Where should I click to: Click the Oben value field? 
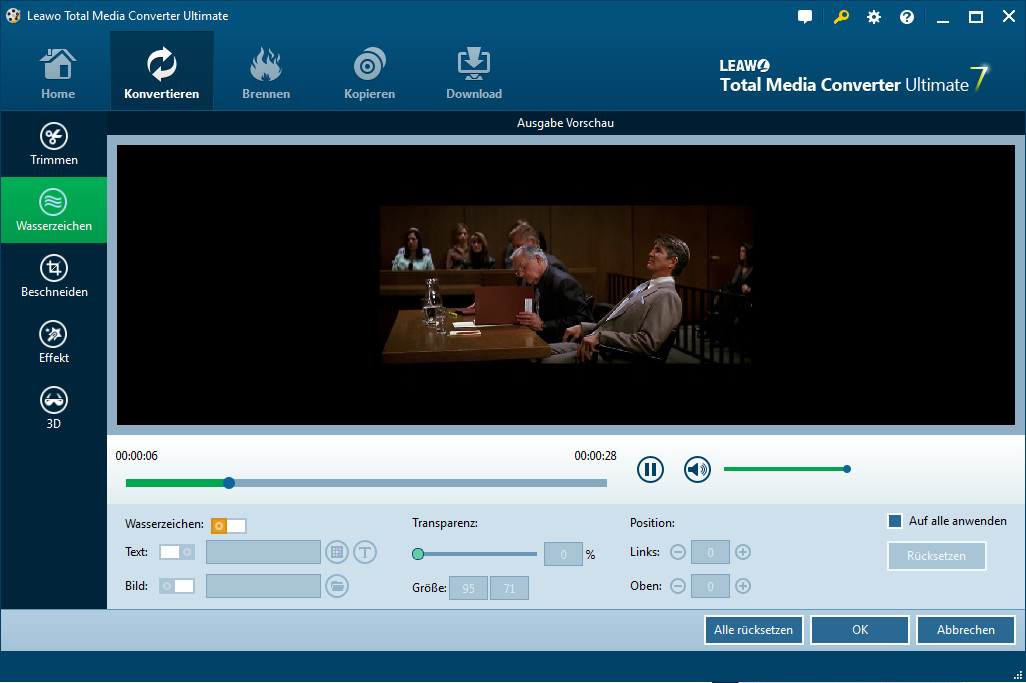click(711, 586)
